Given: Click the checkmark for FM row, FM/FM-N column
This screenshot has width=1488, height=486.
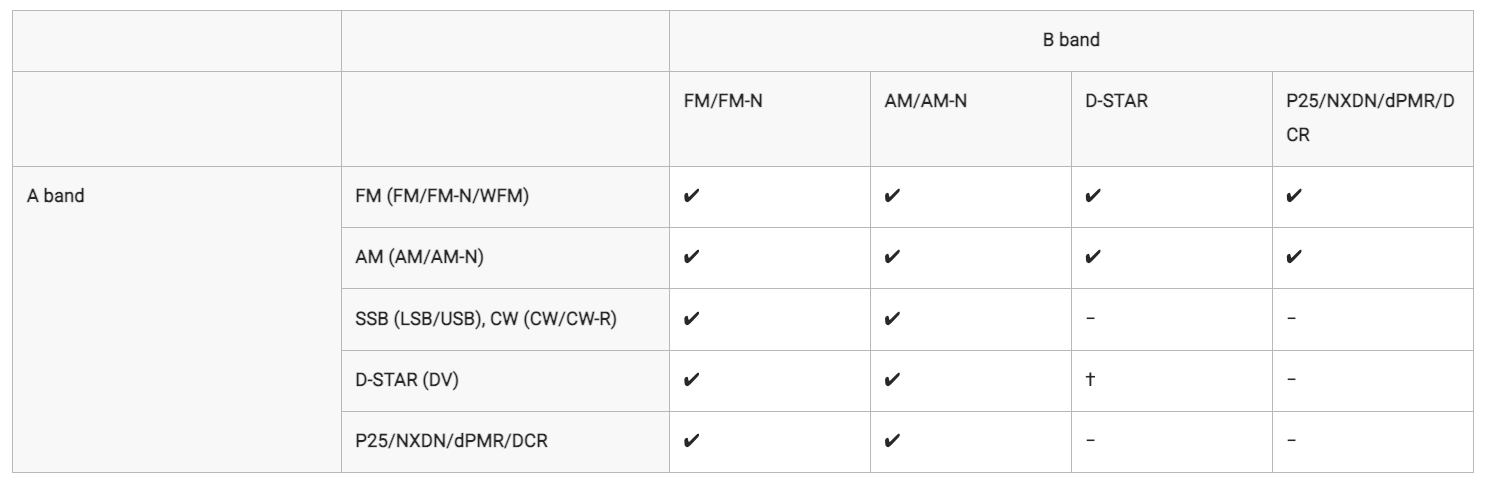Looking at the screenshot, I should [690, 195].
